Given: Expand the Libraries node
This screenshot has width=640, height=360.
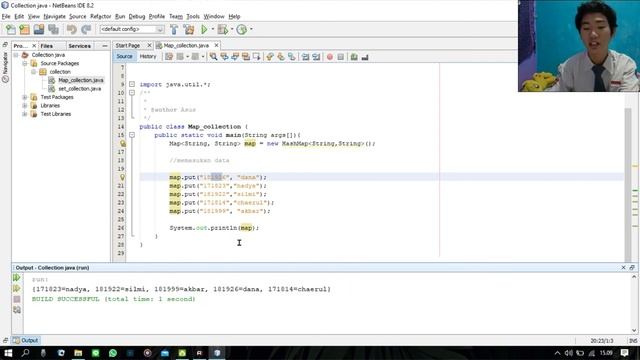Looking at the screenshot, I should click(x=25, y=106).
